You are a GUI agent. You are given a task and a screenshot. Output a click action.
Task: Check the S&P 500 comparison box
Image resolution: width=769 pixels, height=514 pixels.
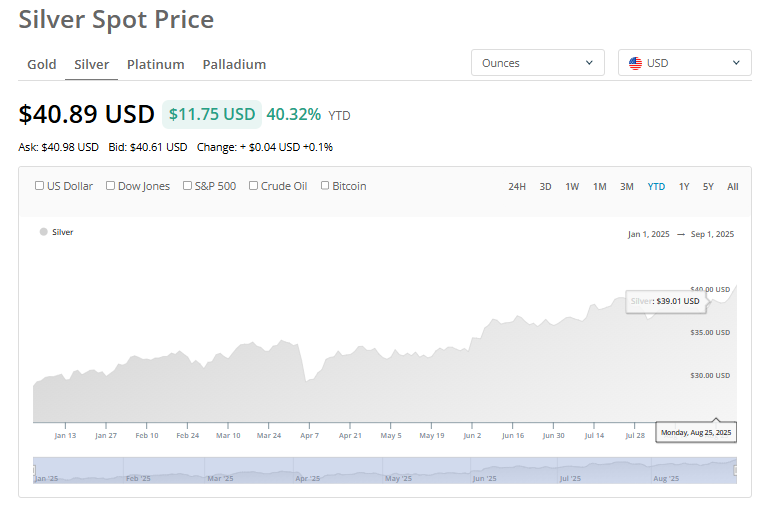[x=187, y=186]
